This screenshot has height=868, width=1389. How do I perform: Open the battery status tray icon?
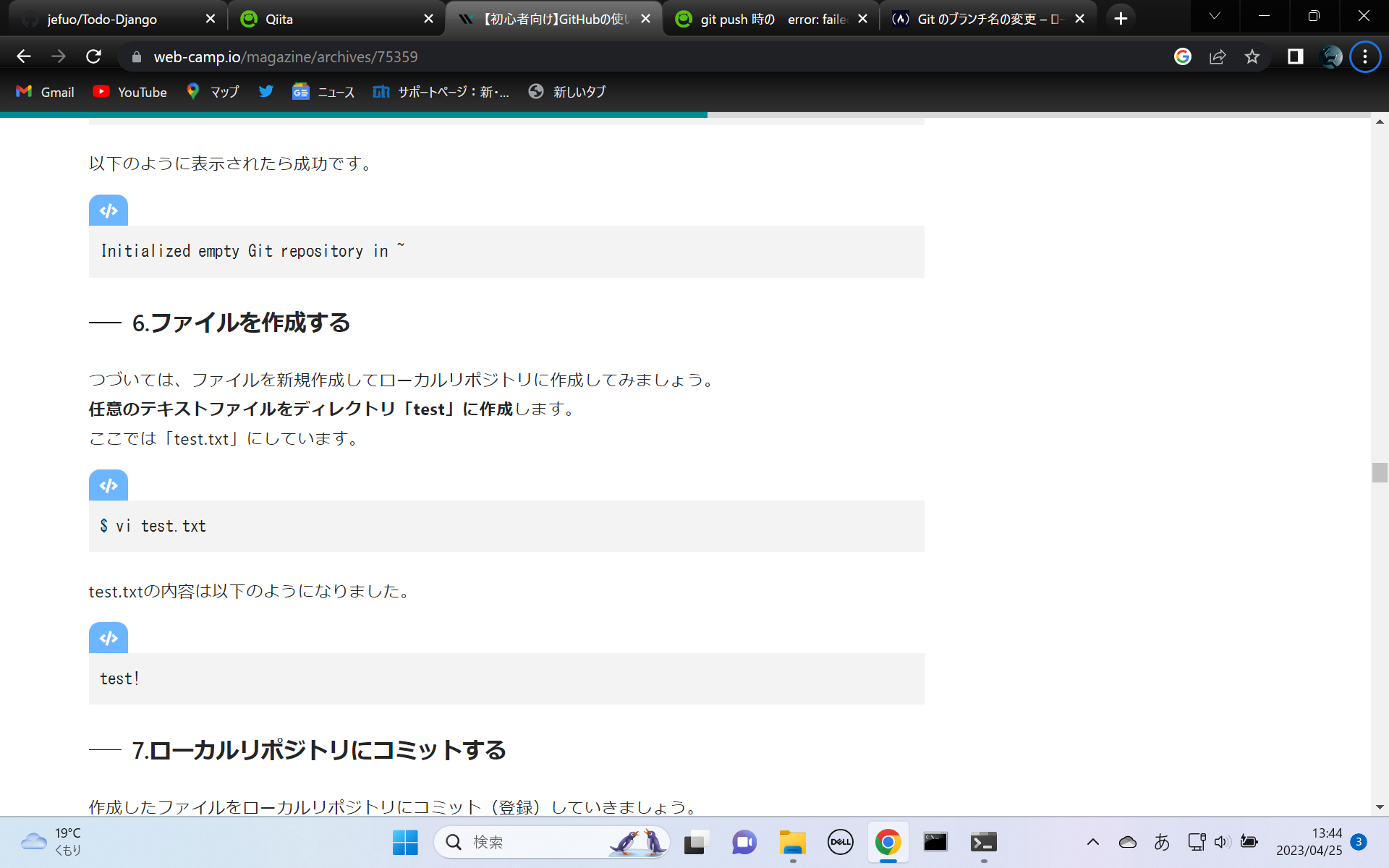[x=1249, y=842]
